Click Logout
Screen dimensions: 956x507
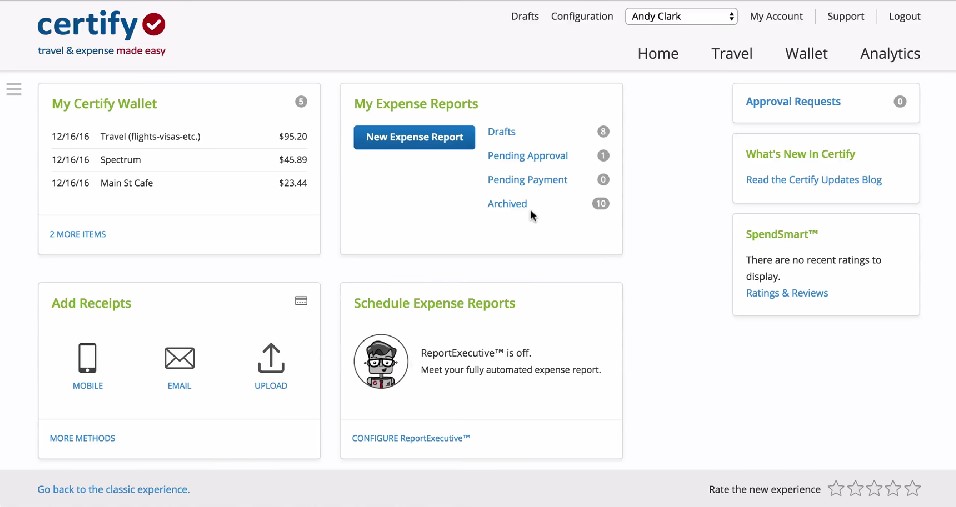[904, 16]
